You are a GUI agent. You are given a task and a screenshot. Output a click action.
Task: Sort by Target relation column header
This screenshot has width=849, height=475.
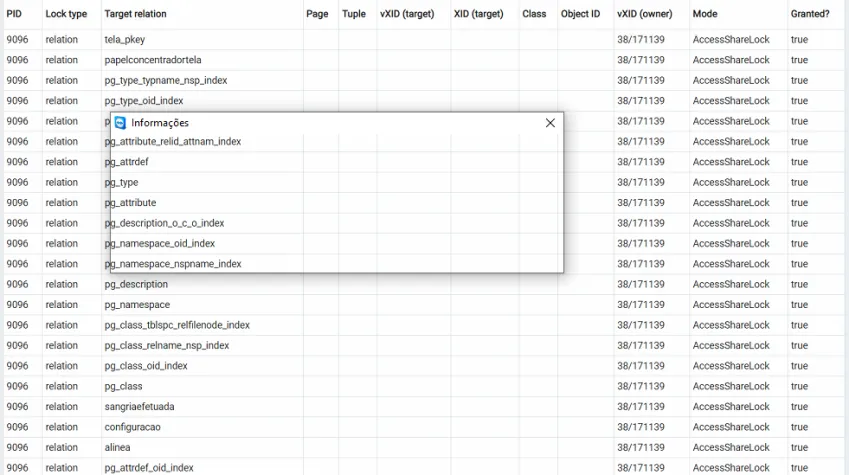tap(135, 14)
